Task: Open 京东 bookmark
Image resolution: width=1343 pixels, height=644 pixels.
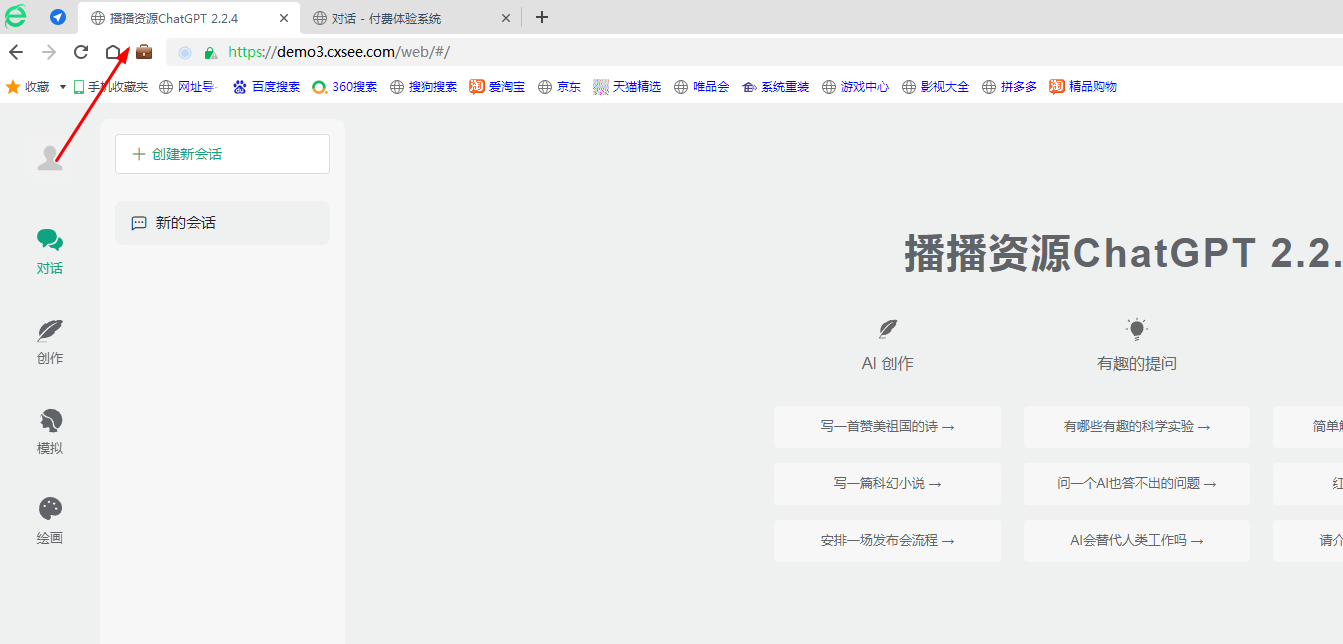Action: pos(559,87)
